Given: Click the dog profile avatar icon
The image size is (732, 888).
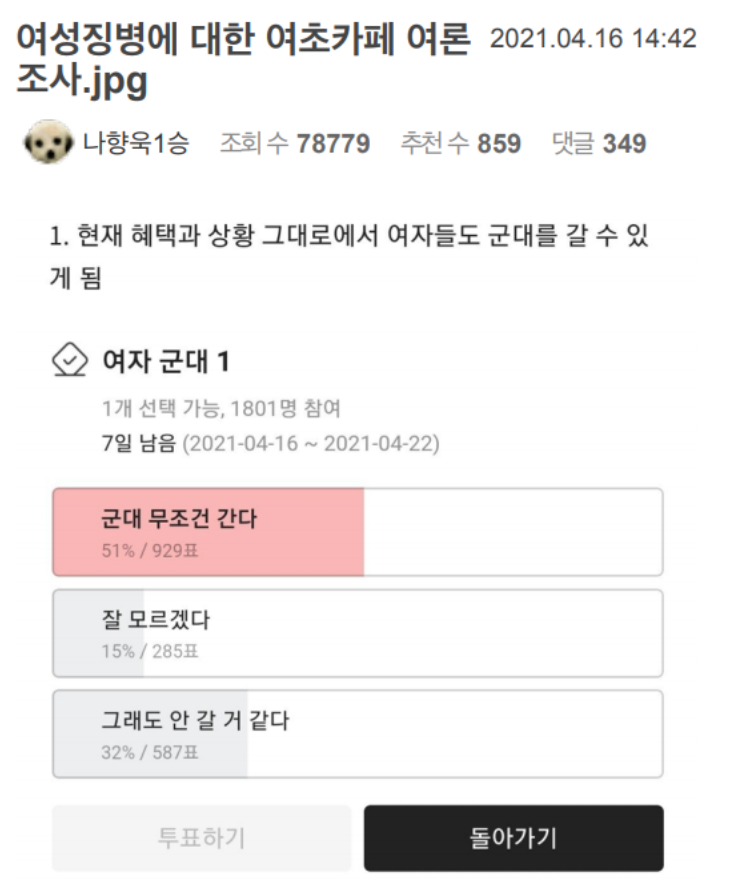Looking at the screenshot, I should pos(47,144).
